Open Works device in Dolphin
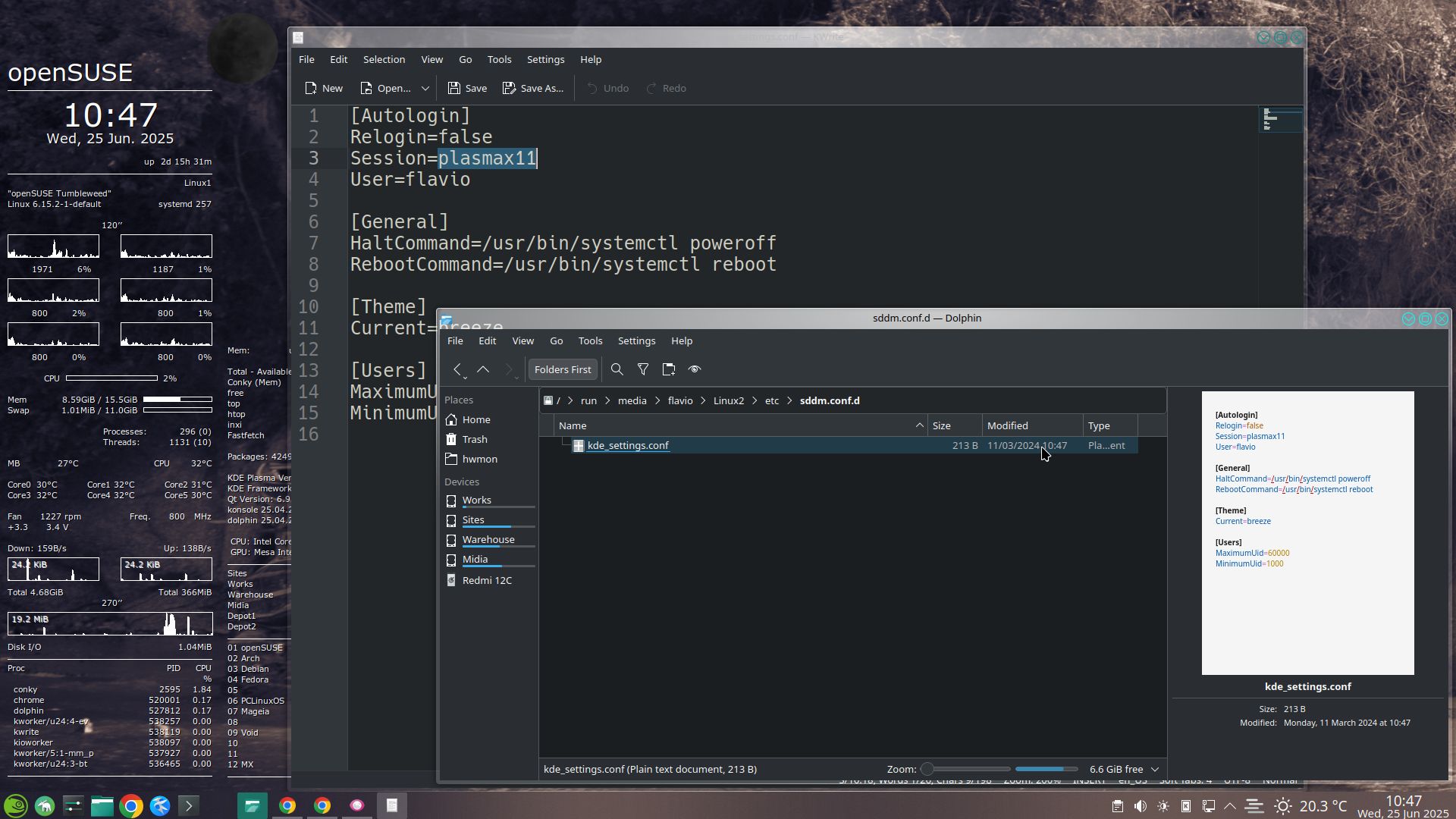Viewport: 1456px width, 819px height. pos(488,500)
